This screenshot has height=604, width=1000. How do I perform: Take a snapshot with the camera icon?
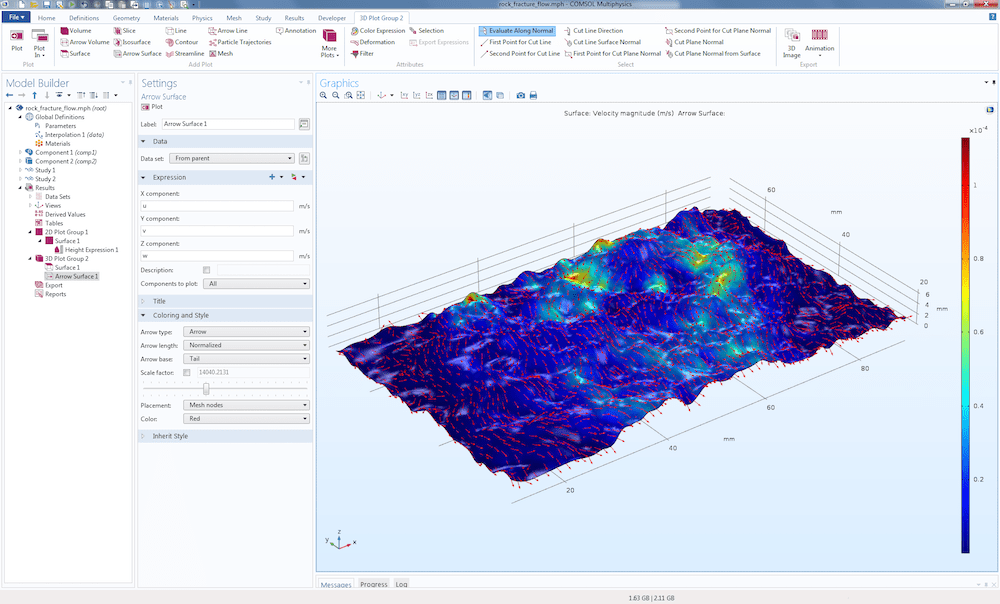tap(521, 95)
